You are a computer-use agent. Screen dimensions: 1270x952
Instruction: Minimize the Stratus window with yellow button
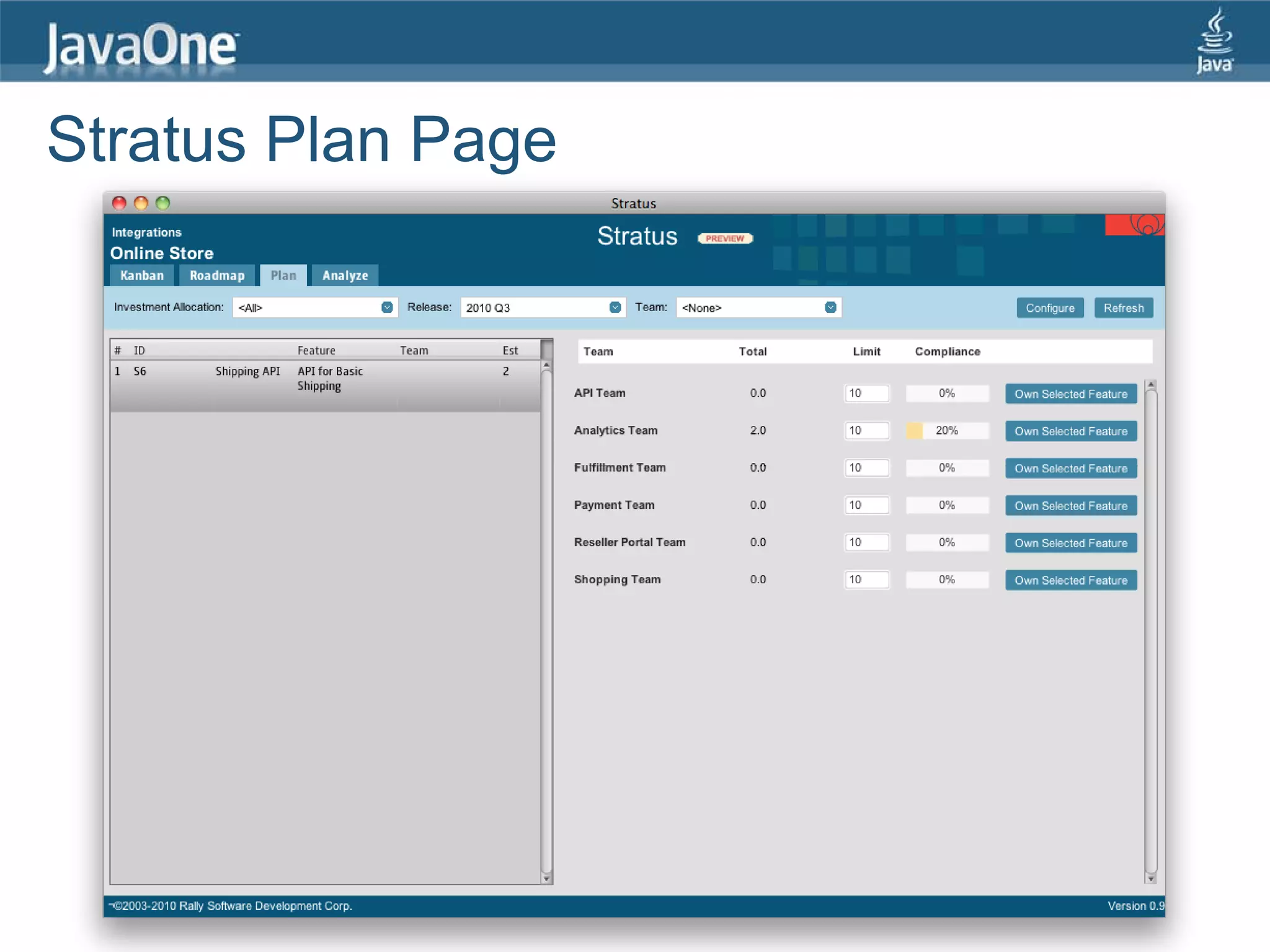click(x=141, y=203)
